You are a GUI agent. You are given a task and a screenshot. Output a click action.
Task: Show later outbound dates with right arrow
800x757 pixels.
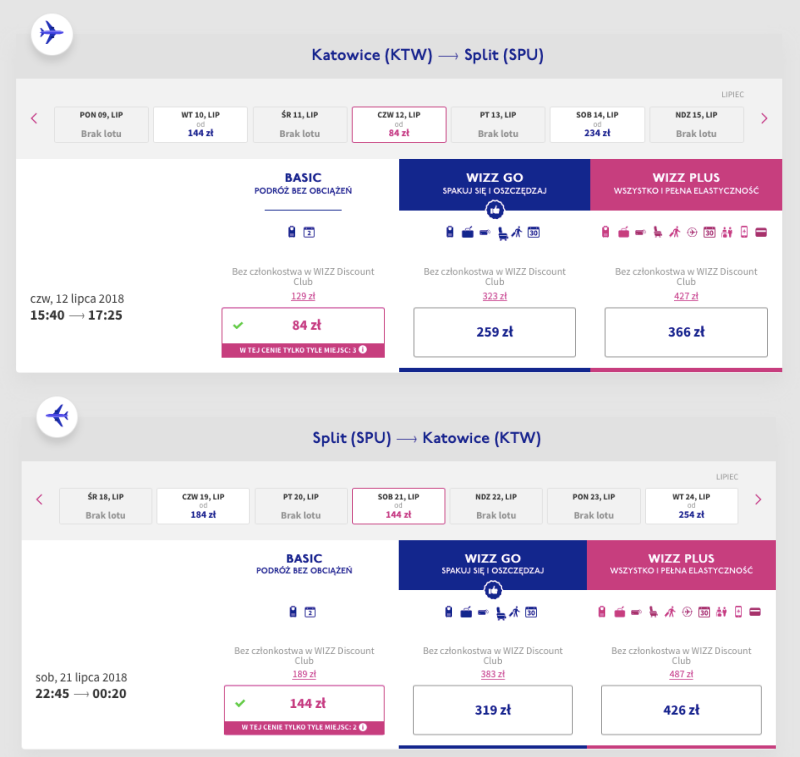click(x=764, y=119)
